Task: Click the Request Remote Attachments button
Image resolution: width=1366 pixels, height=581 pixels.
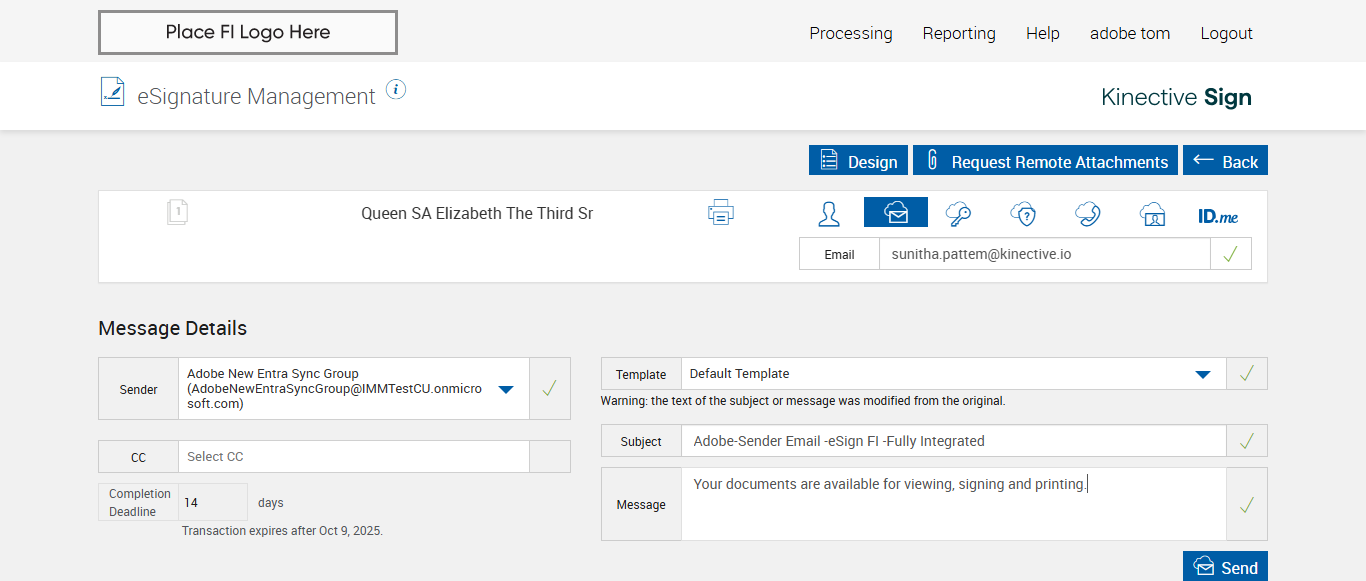Action: [1047, 161]
